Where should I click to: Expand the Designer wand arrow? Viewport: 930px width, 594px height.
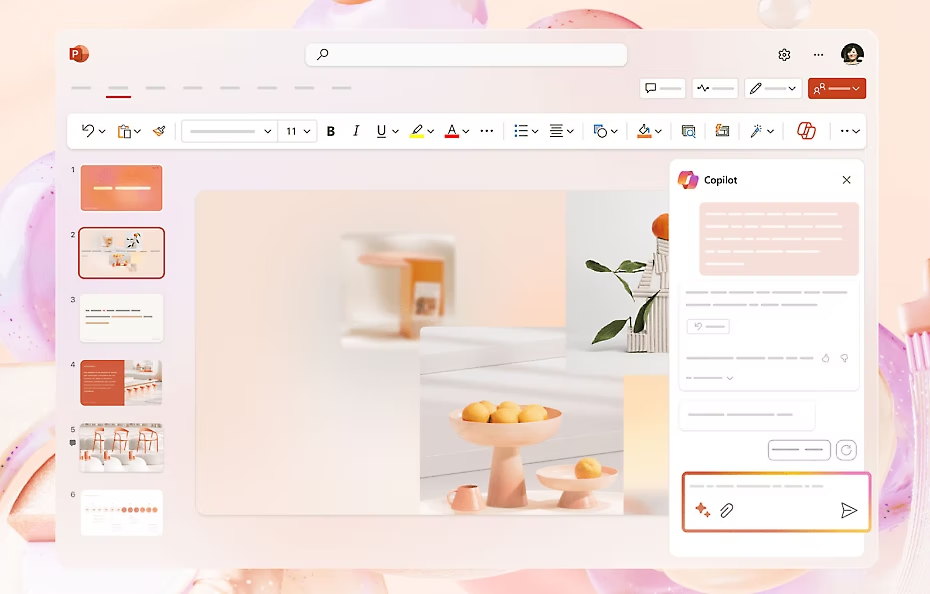click(770, 131)
